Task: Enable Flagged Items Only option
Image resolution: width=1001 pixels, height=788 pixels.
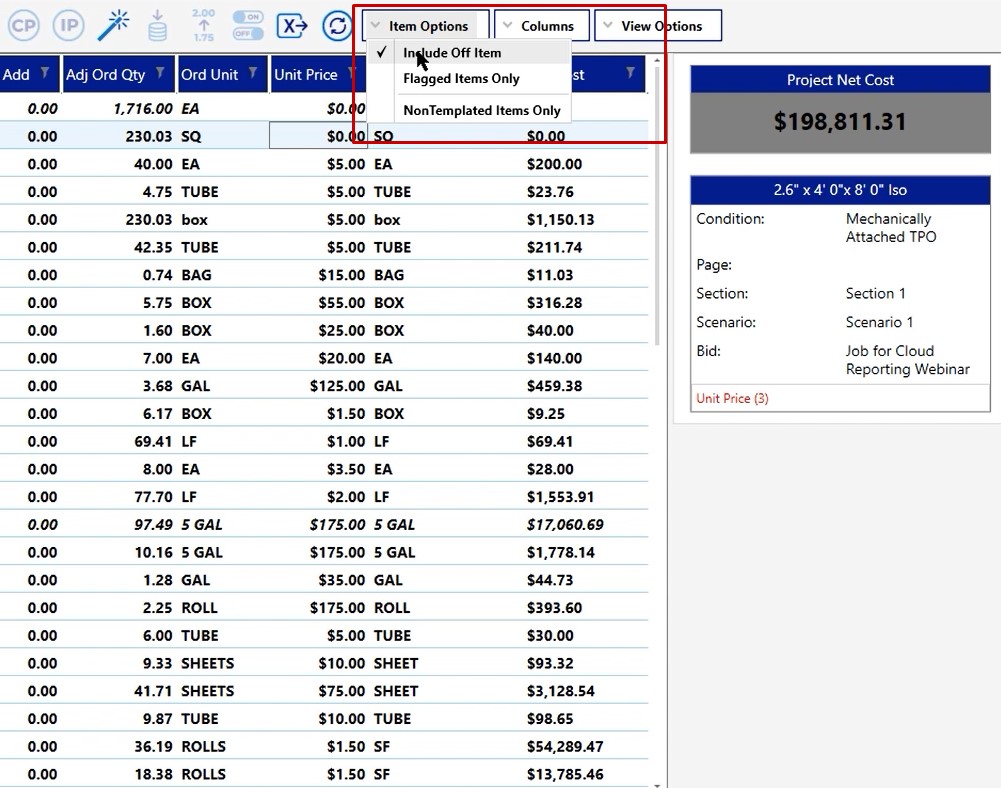Action: coord(461,79)
